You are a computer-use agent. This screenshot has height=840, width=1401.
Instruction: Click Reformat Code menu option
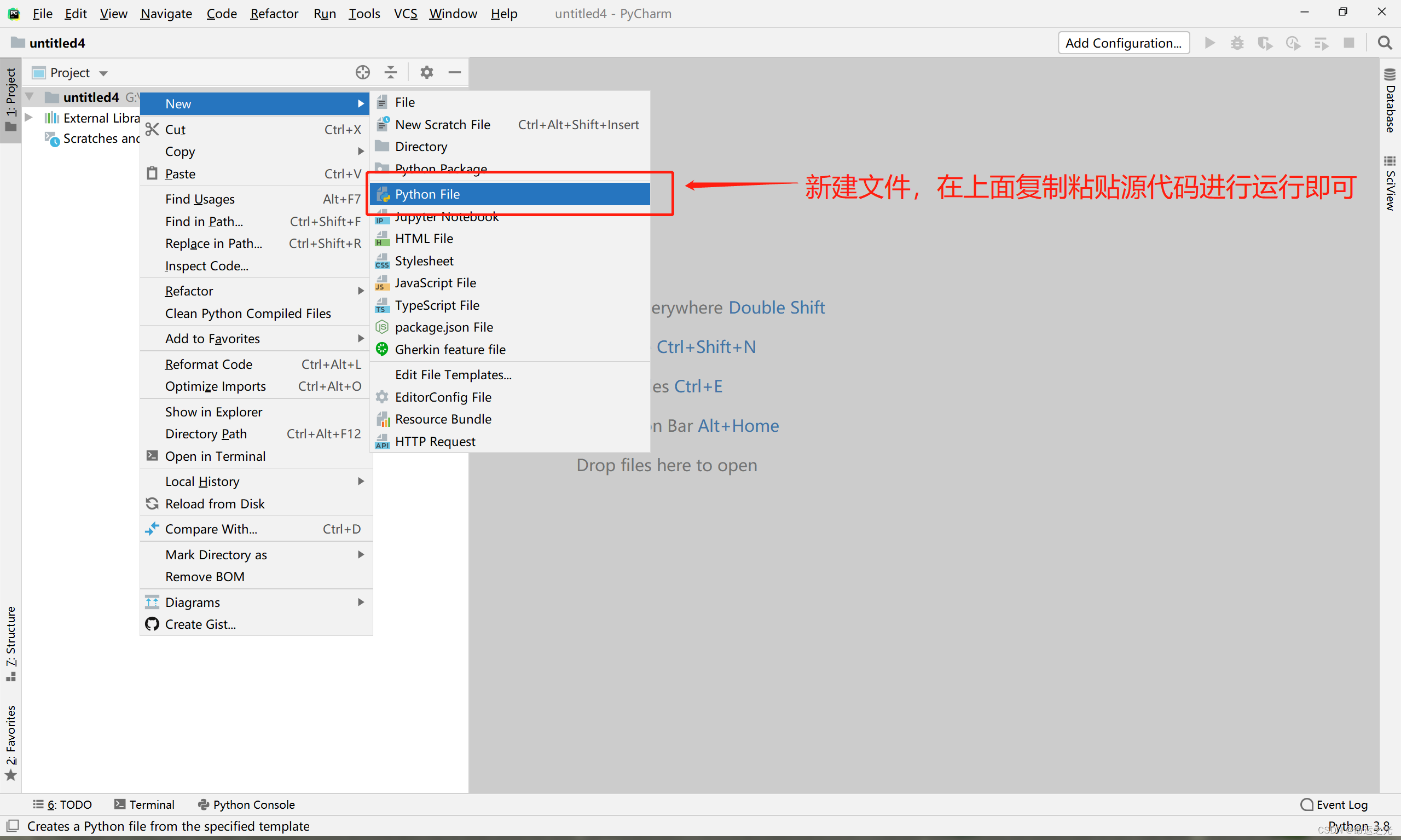(209, 364)
